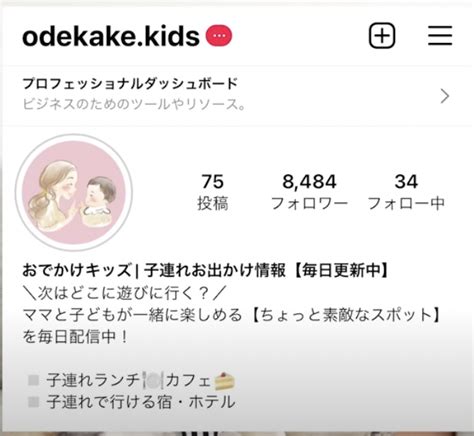Open the 8,484 フォロワー followers list
This screenshot has height=436, width=474.
309,192
